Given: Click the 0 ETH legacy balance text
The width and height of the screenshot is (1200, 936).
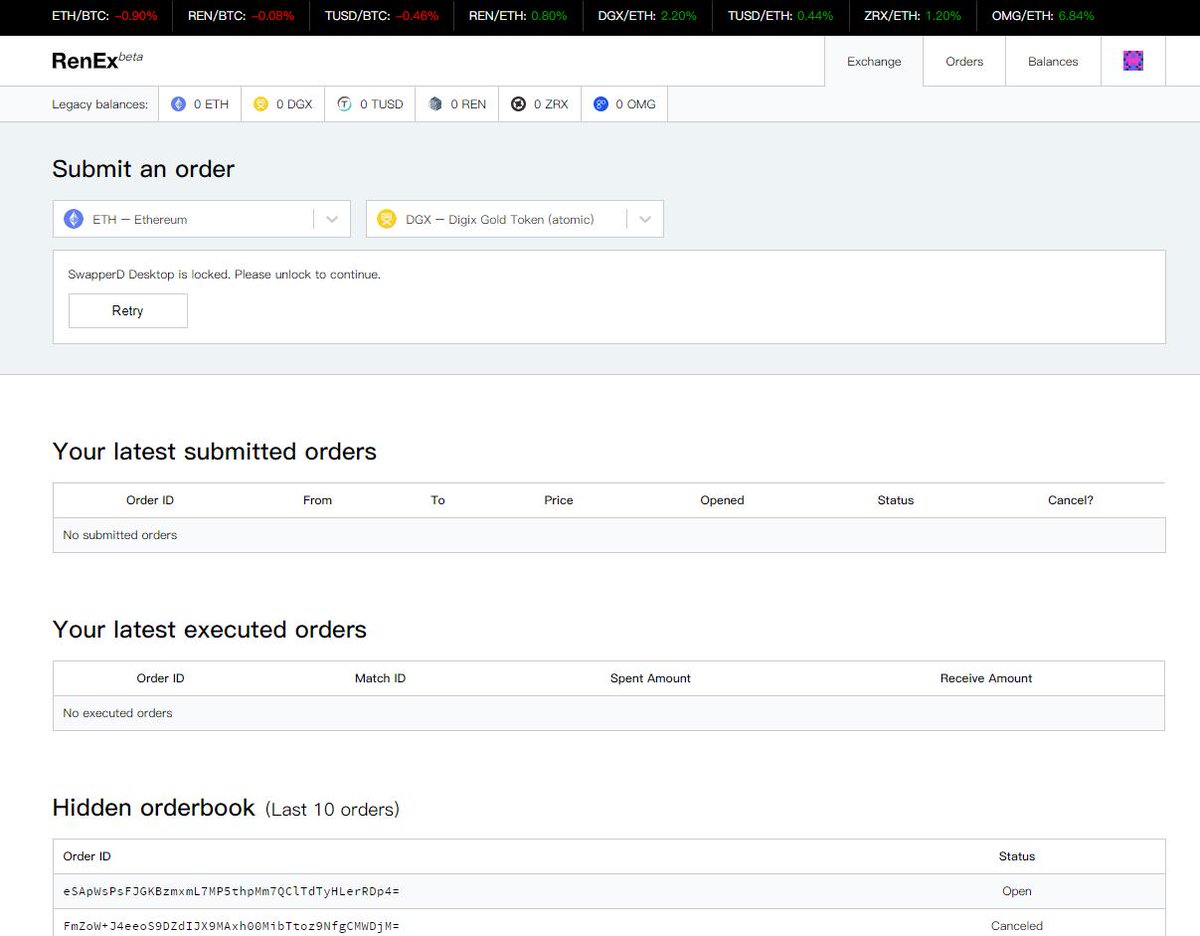Looking at the screenshot, I should click(211, 104).
